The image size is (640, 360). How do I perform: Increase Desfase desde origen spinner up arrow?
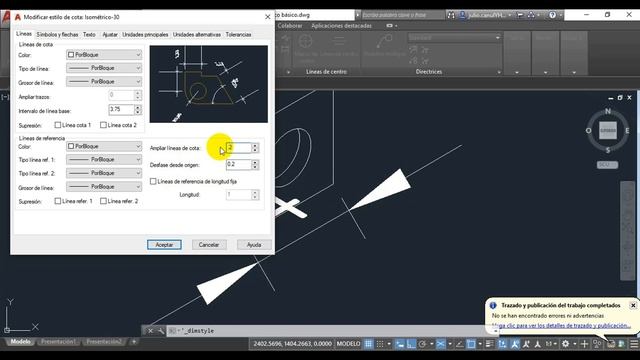coord(255,162)
